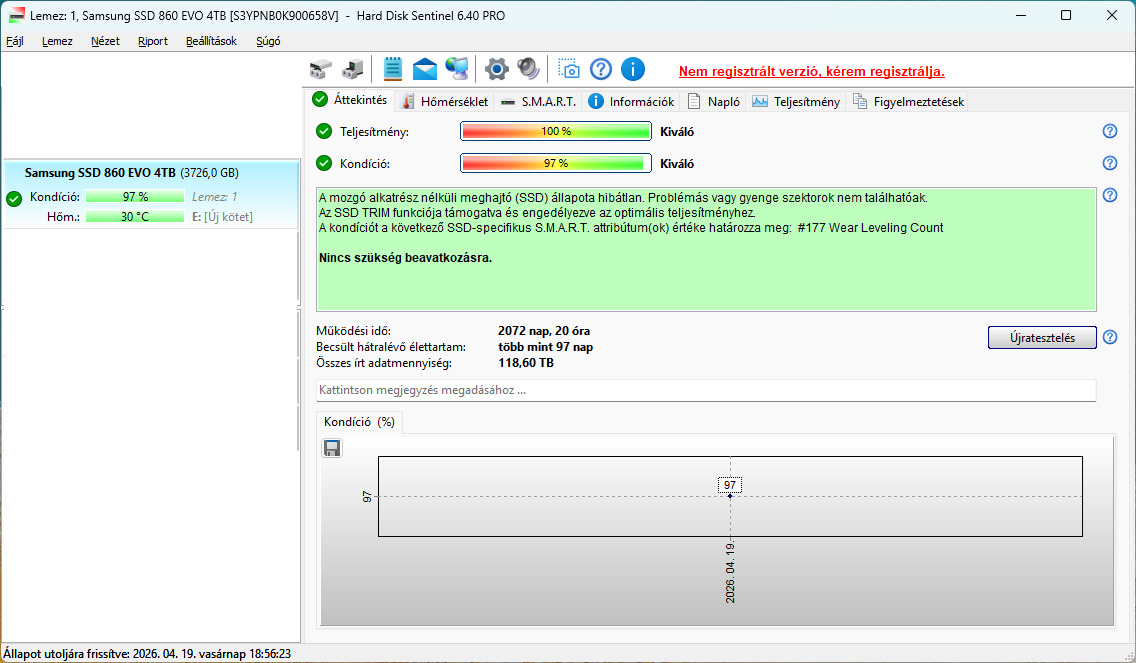1136x663 pixels.
Task: Select Samsung SSD 860 EVO 4TB disk entry
Action: 151,194
